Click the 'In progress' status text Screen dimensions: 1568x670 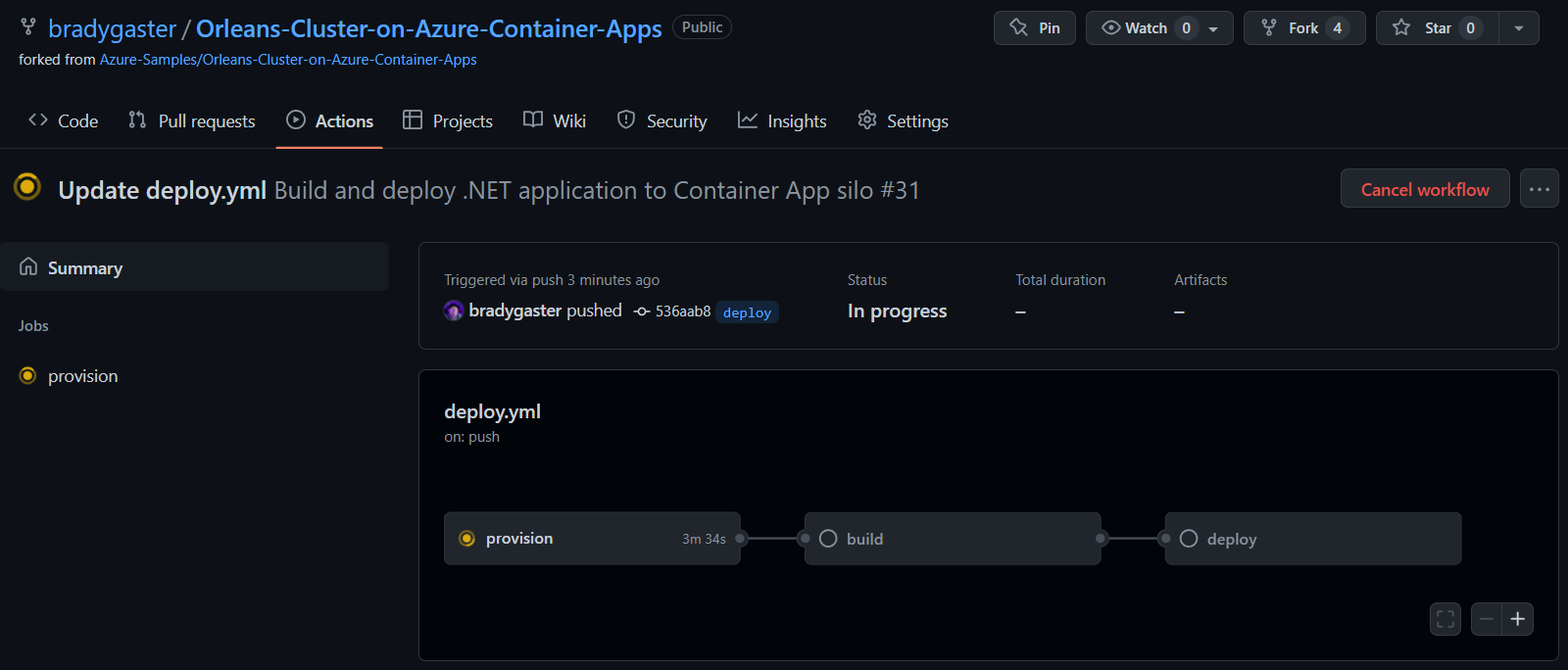897,311
